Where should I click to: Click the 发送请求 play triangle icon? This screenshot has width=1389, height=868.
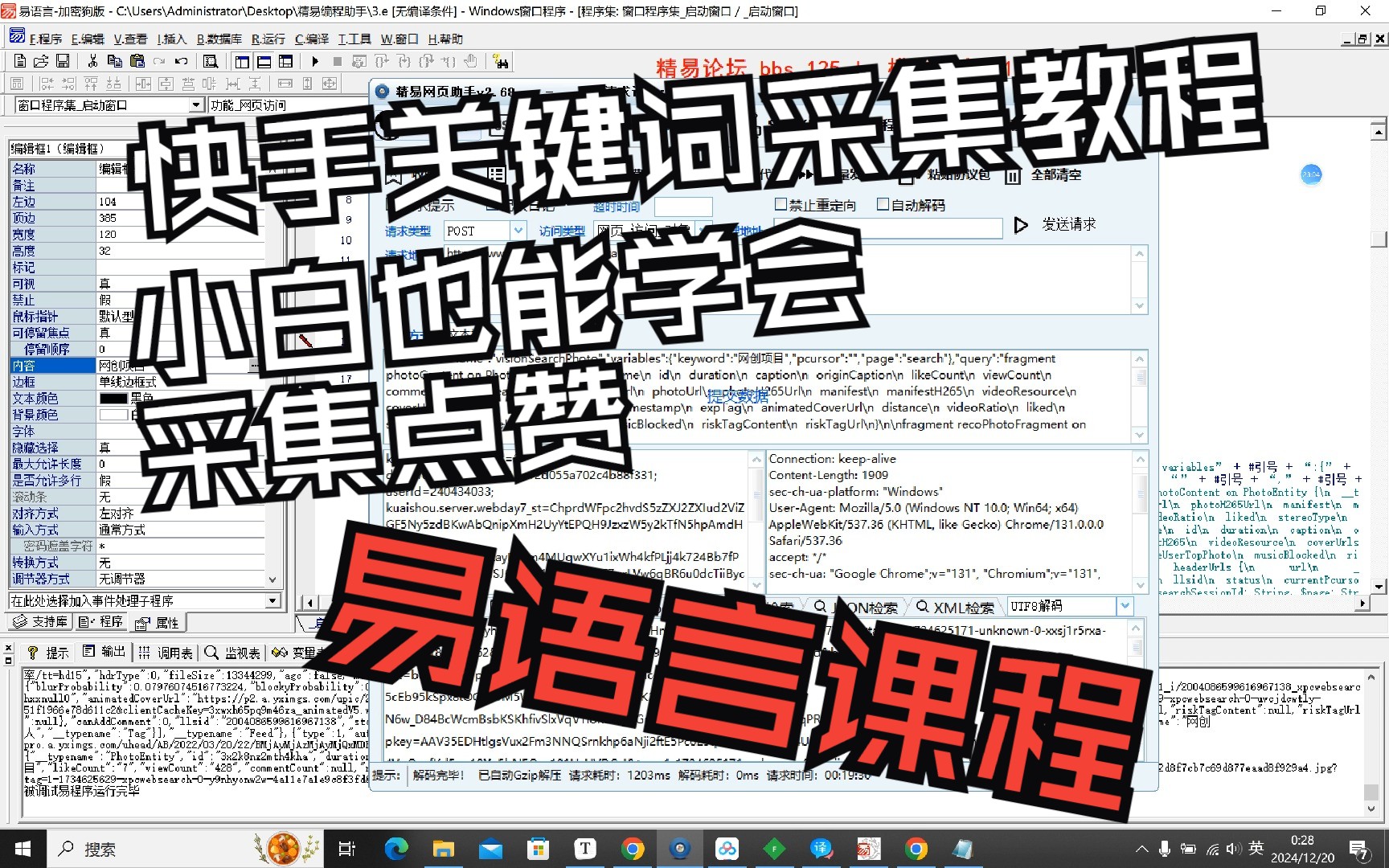point(1021,225)
